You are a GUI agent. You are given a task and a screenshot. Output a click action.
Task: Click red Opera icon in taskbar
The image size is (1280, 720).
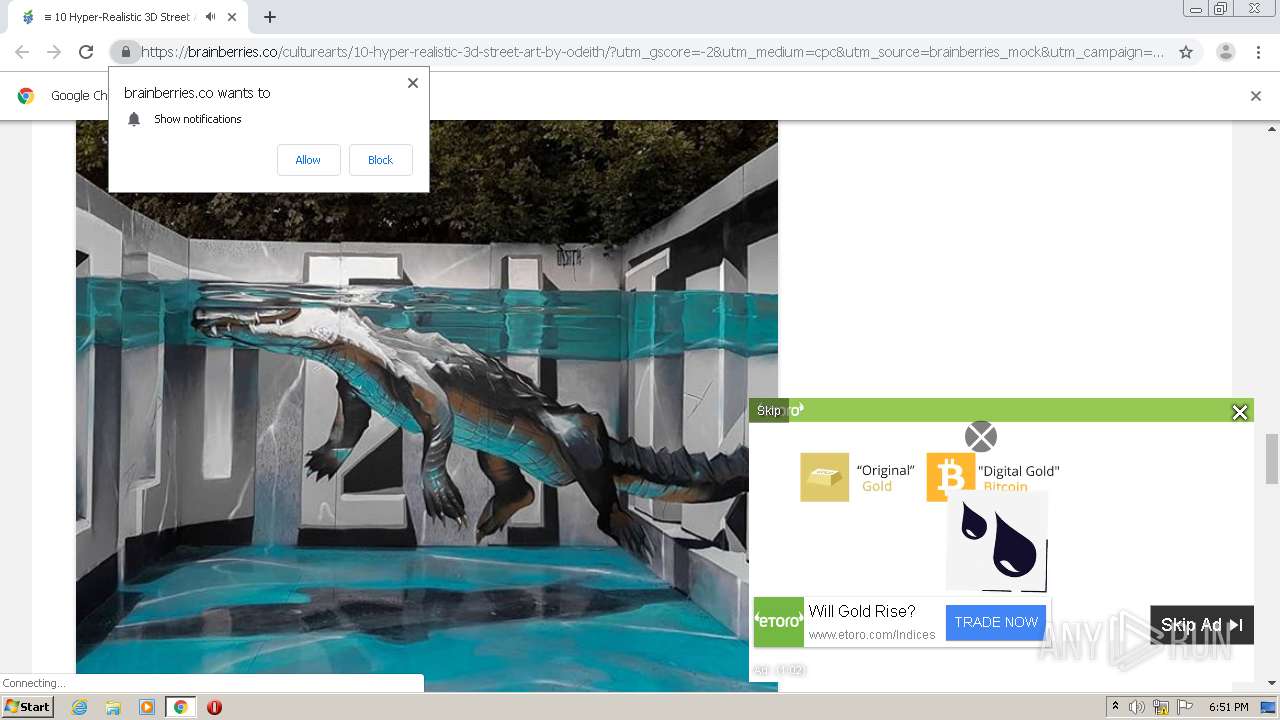214,707
